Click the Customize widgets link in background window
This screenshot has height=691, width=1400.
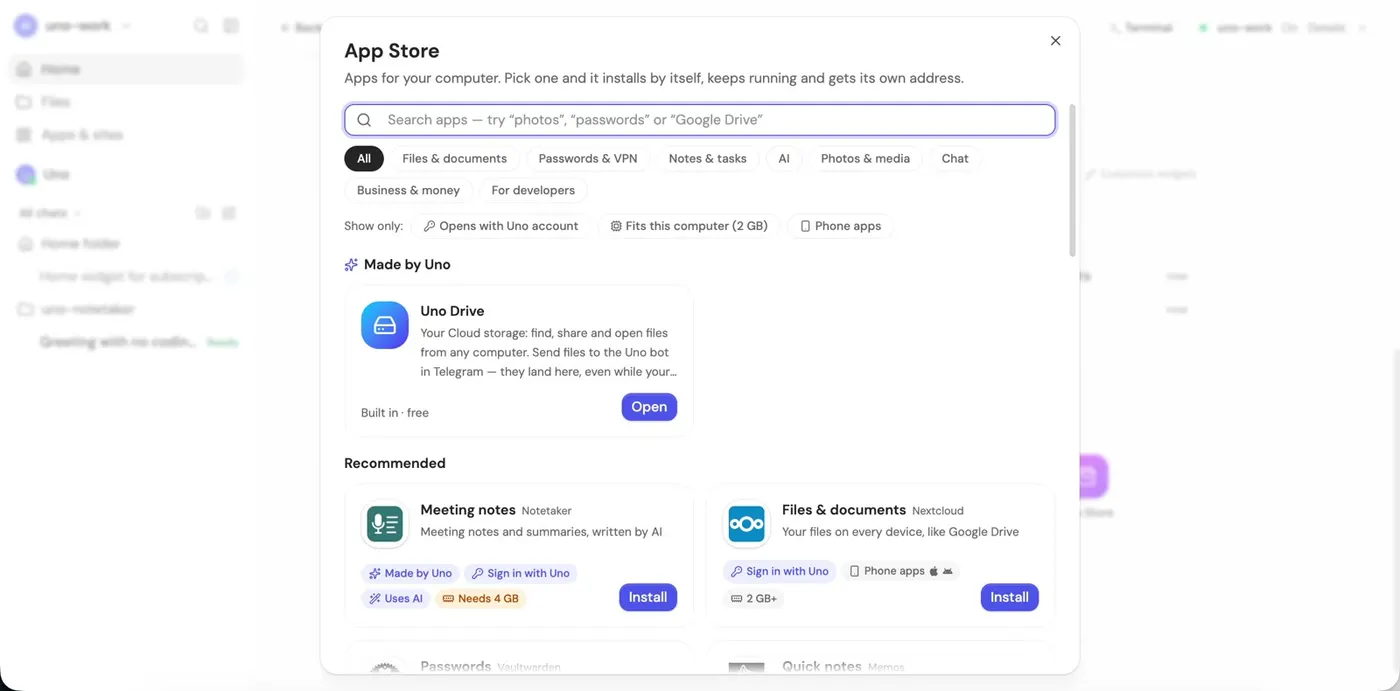pyautogui.click(x=1140, y=174)
